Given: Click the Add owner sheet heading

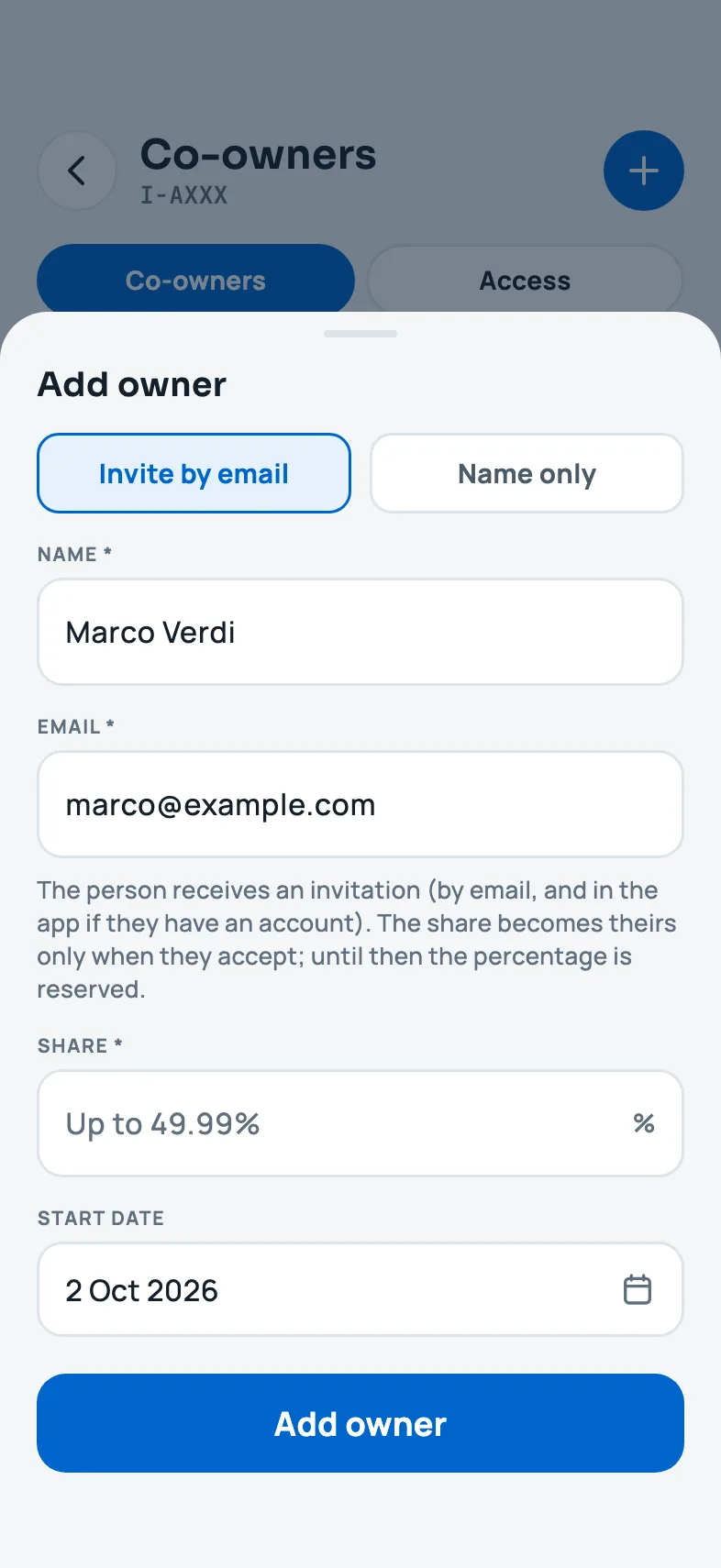Looking at the screenshot, I should (132, 384).
